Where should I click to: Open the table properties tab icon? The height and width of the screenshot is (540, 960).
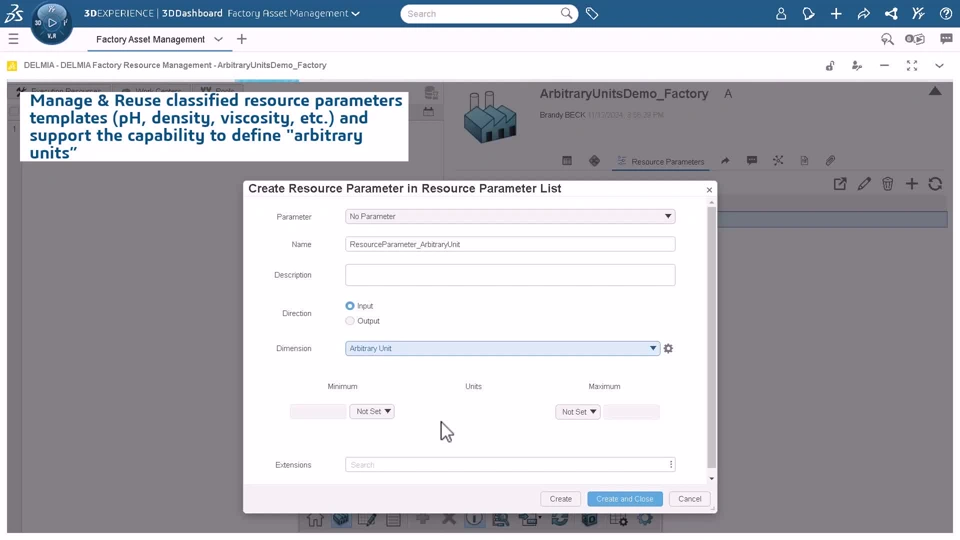567,160
